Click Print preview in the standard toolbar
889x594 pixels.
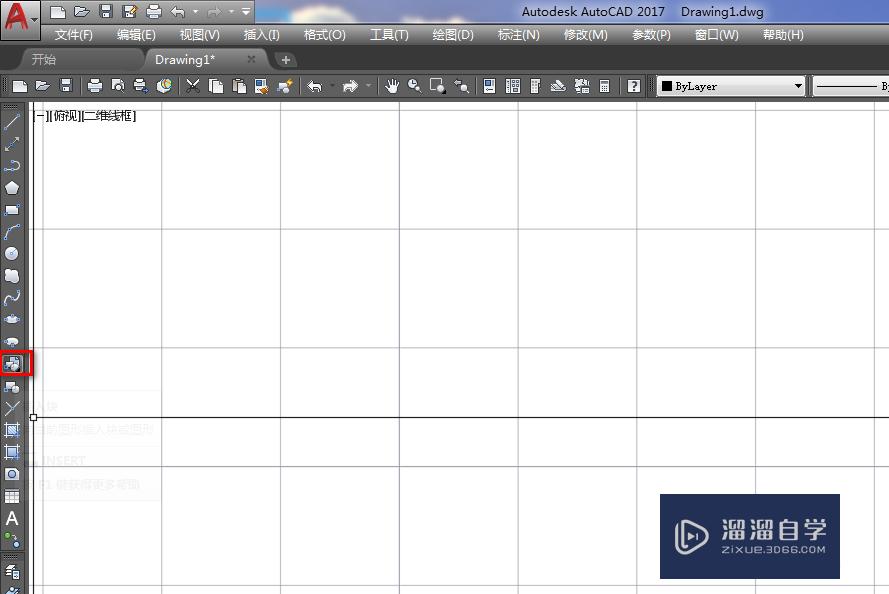pyautogui.click(x=117, y=86)
